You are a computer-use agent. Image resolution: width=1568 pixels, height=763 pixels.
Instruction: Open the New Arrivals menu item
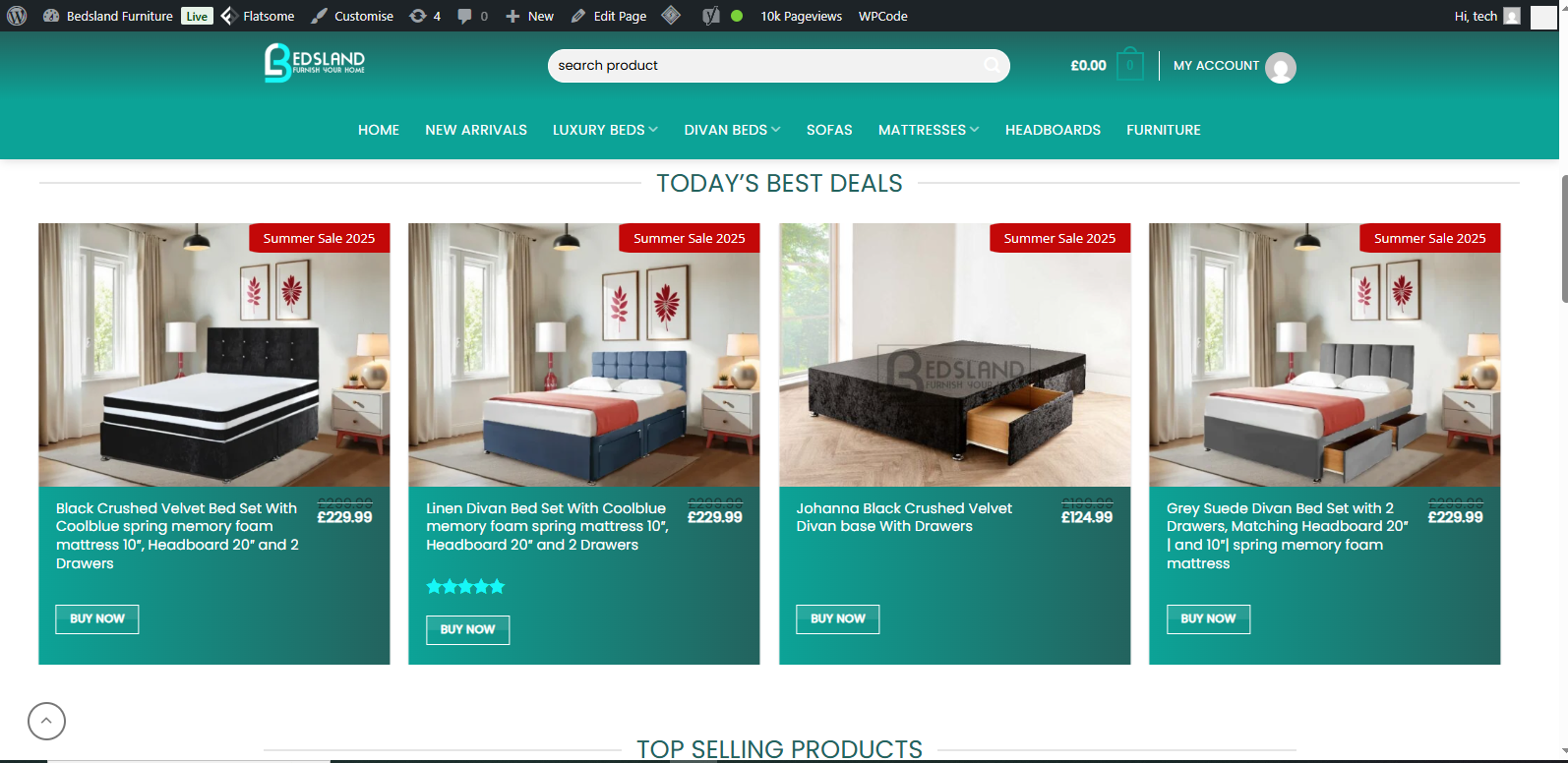point(476,130)
